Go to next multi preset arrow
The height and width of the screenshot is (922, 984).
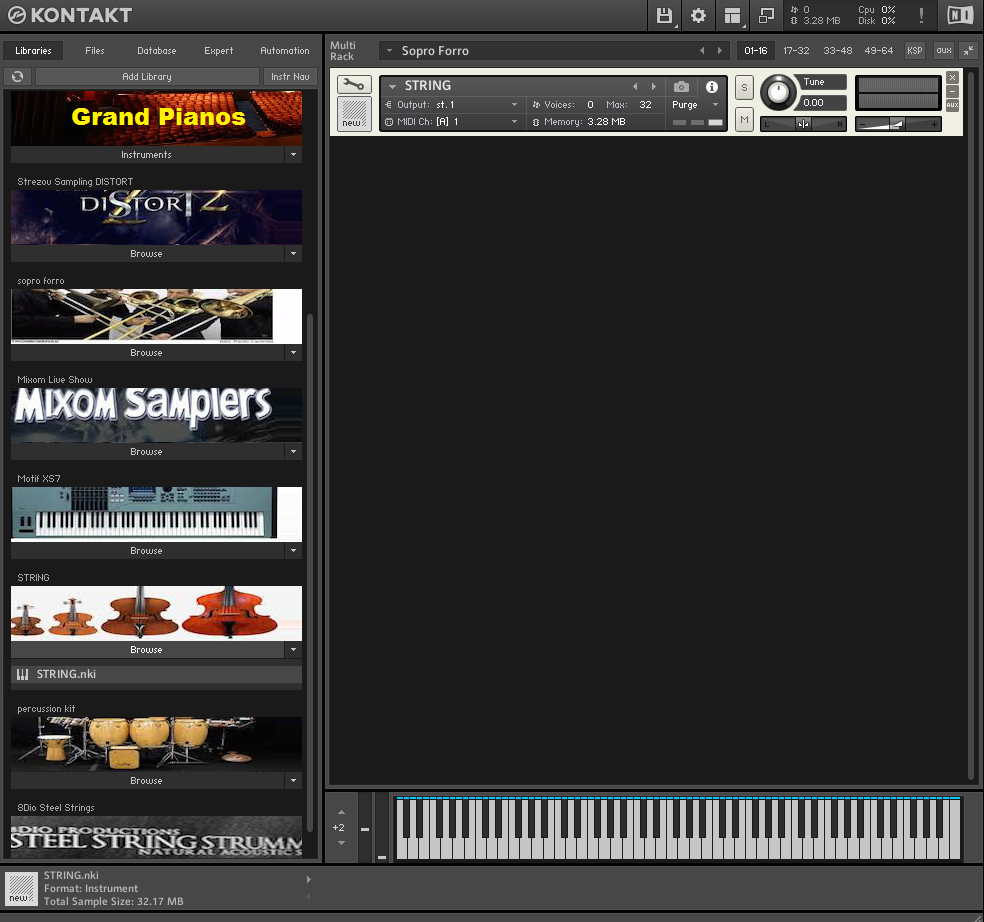point(720,51)
